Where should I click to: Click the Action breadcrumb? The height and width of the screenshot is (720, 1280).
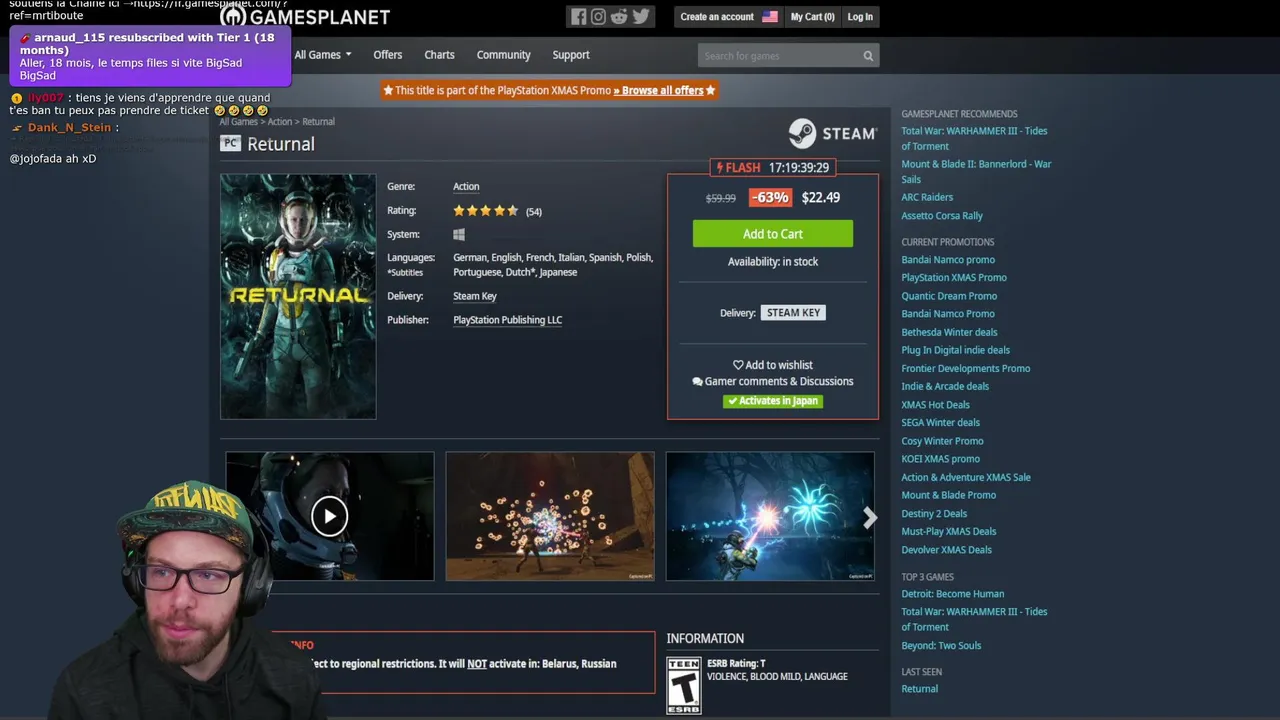point(280,122)
